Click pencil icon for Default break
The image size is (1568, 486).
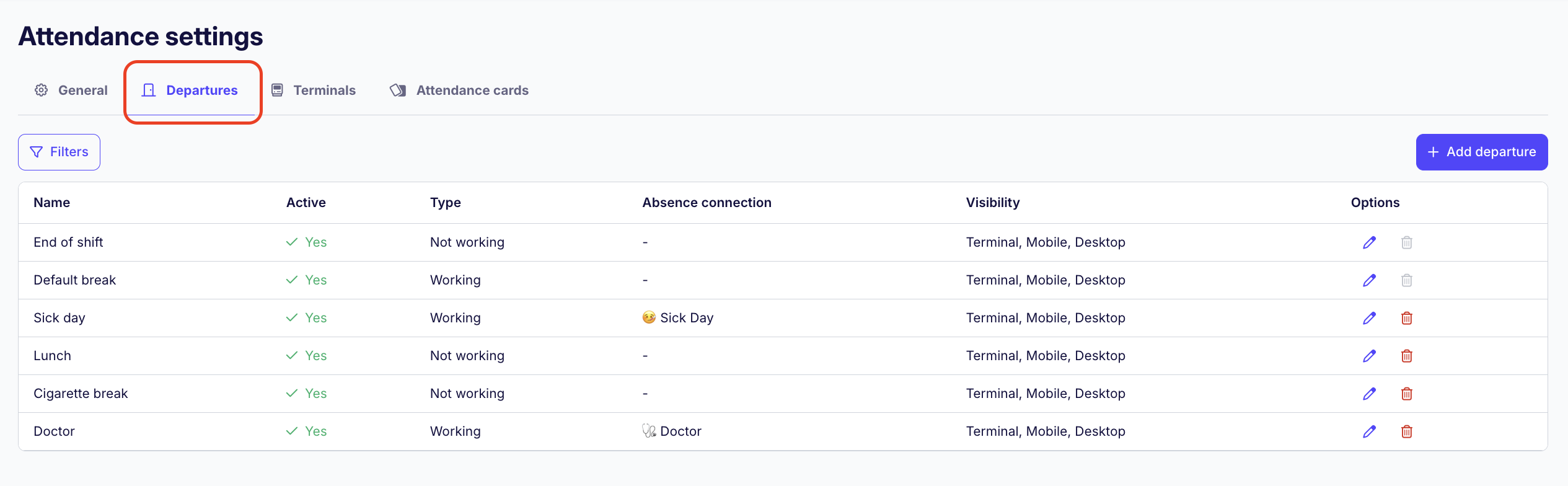1369,280
